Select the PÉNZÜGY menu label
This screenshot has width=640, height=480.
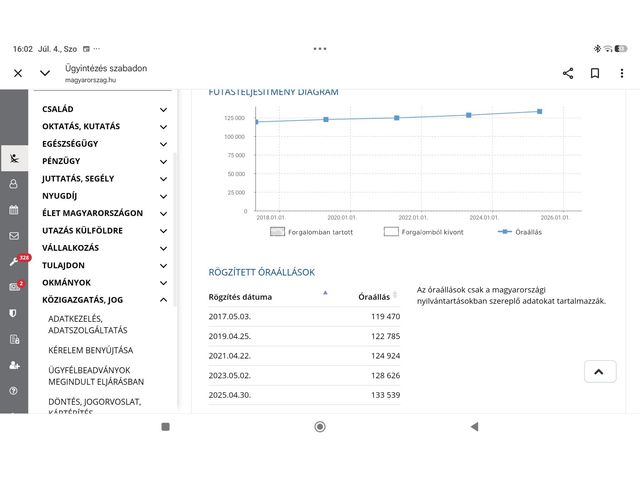(x=61, y=161)
